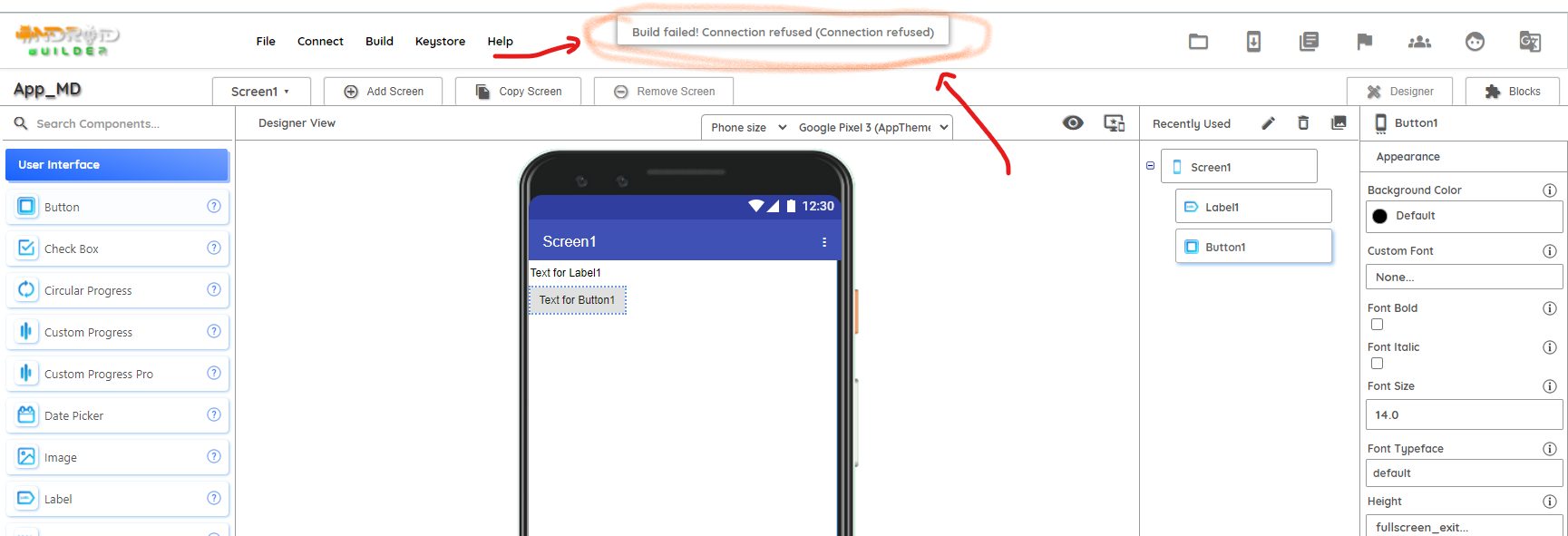The image size is (1568, 536).
Task: Open the media image icon in components panel
Action: coord(1339,123)
